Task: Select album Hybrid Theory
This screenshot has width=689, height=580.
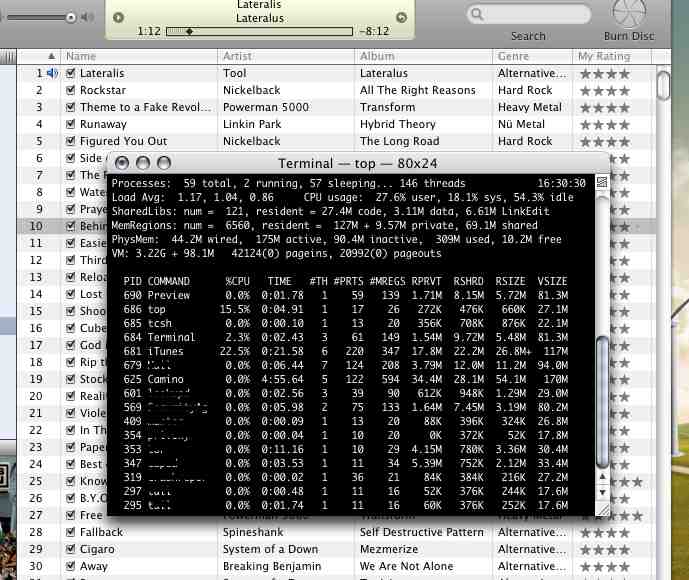Action: tap(398, 124)
